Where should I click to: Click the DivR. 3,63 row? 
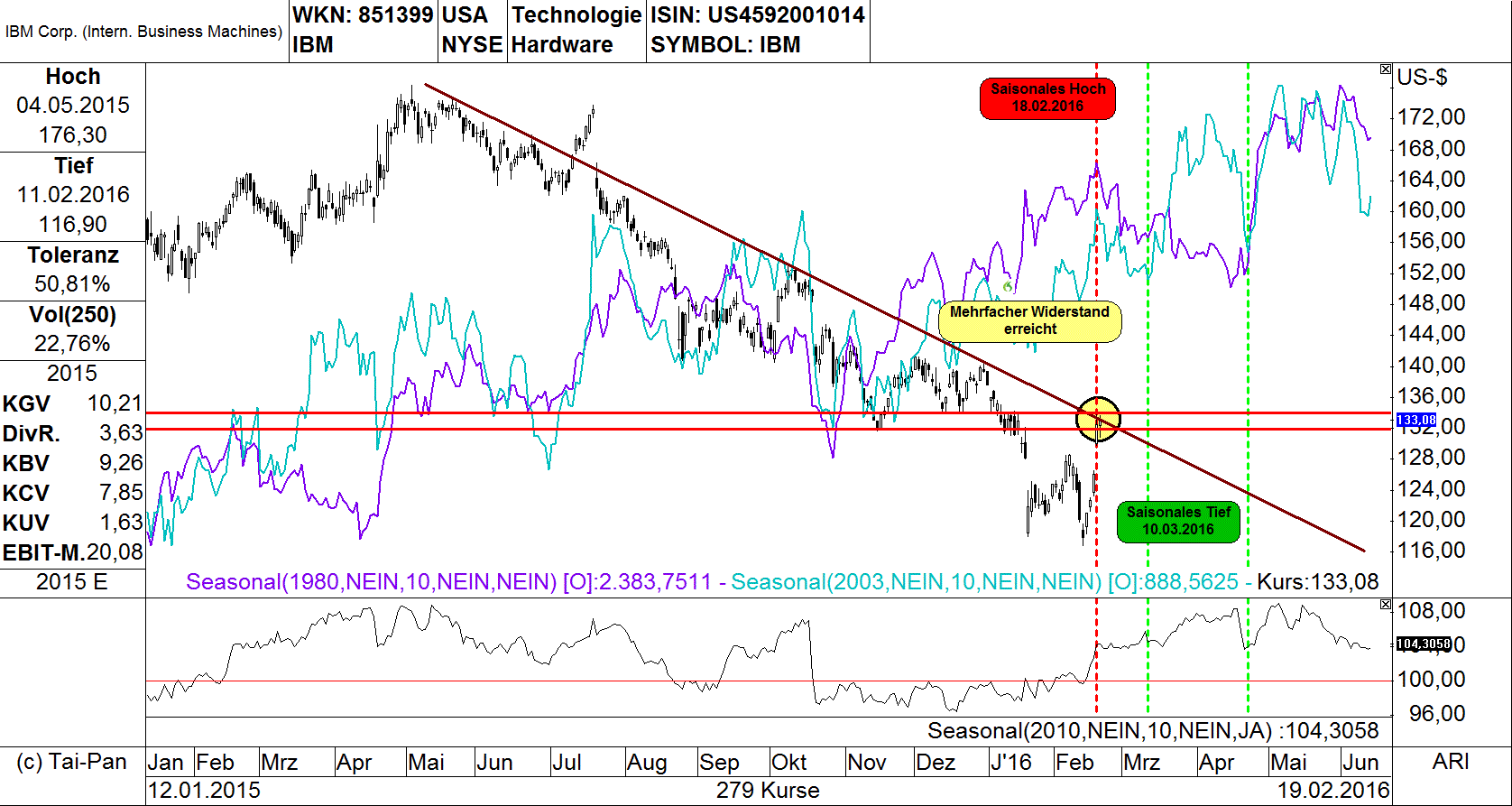pos(73,433)
